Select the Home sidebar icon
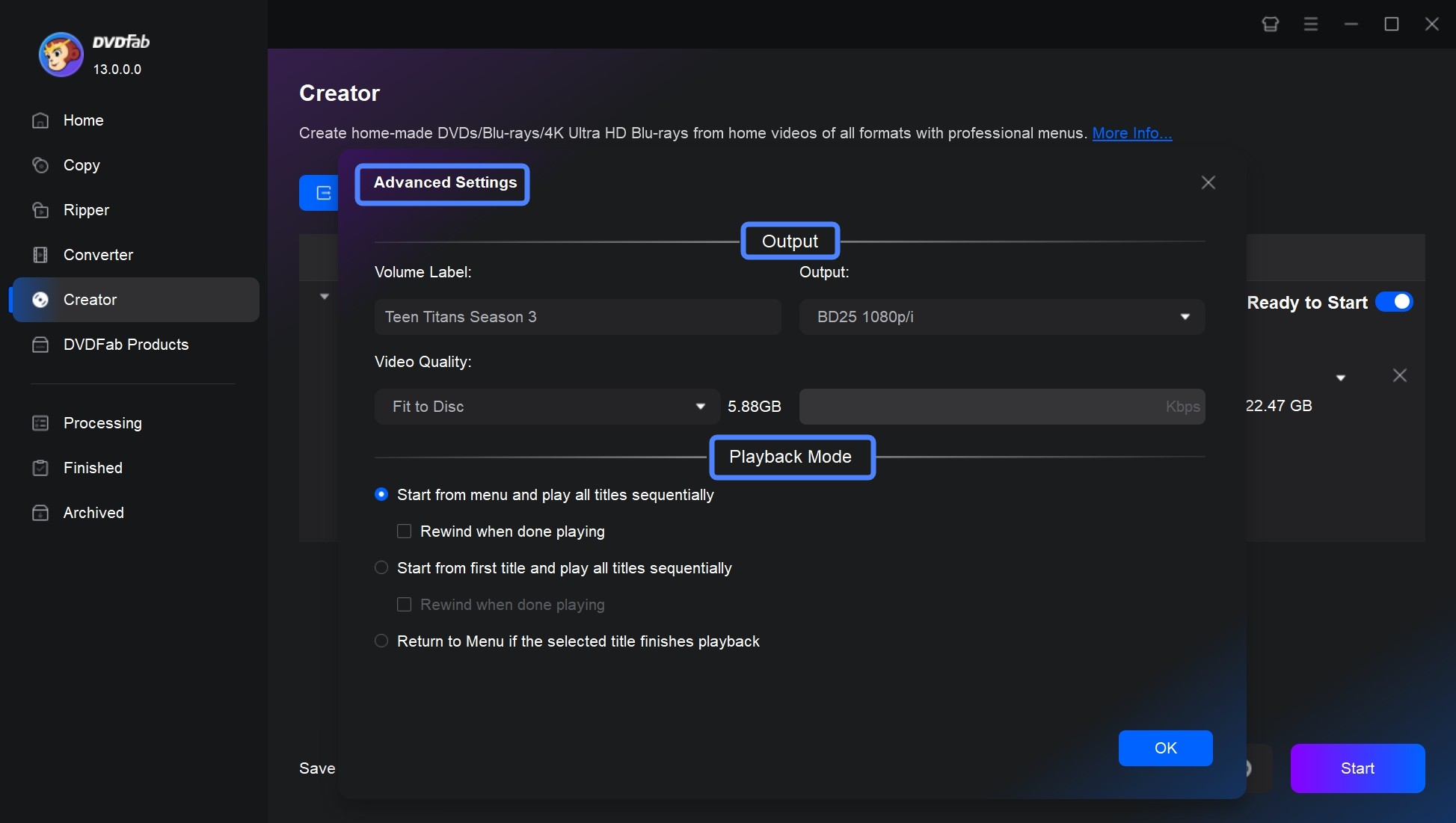The image size is (1456, 823). click(x=39, y=120)
